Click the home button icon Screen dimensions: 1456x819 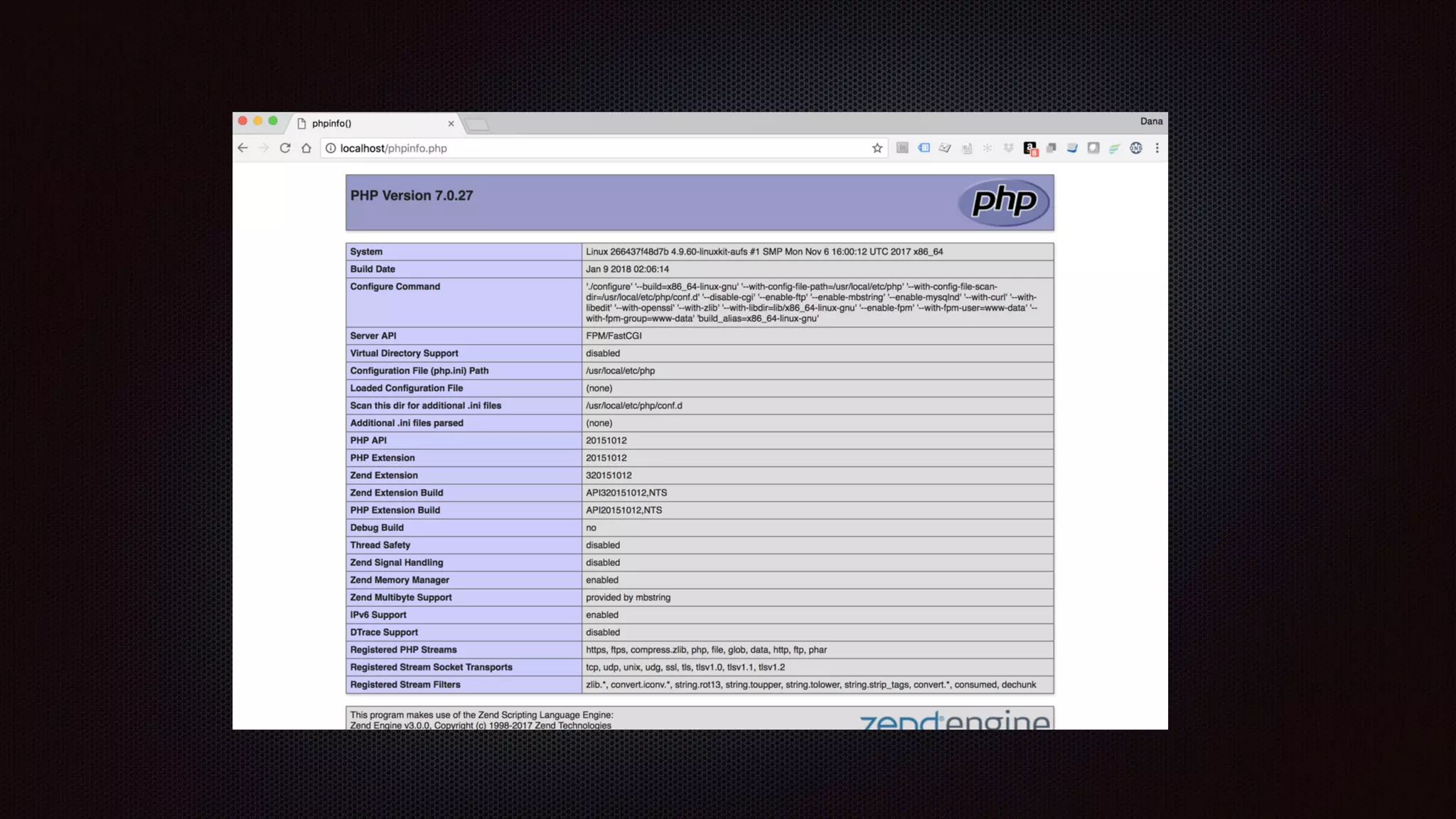pos(306,148)
